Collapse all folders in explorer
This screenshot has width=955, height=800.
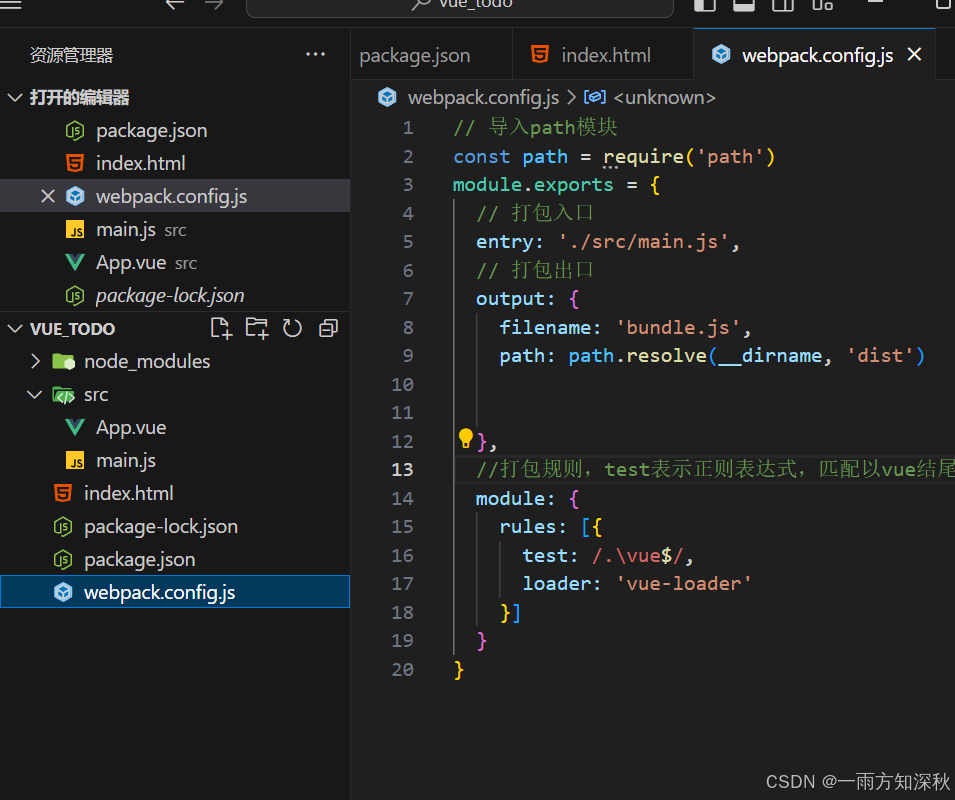pos(328,328)
